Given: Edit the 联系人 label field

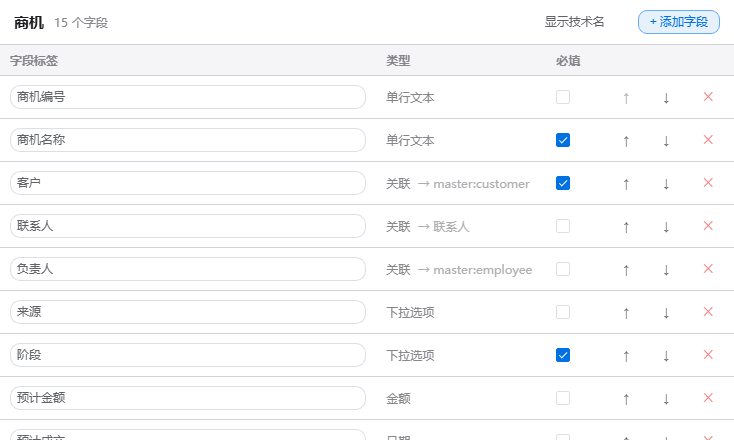Looking at the screenshot, I should pyautogui.click(x=188, y=226).
